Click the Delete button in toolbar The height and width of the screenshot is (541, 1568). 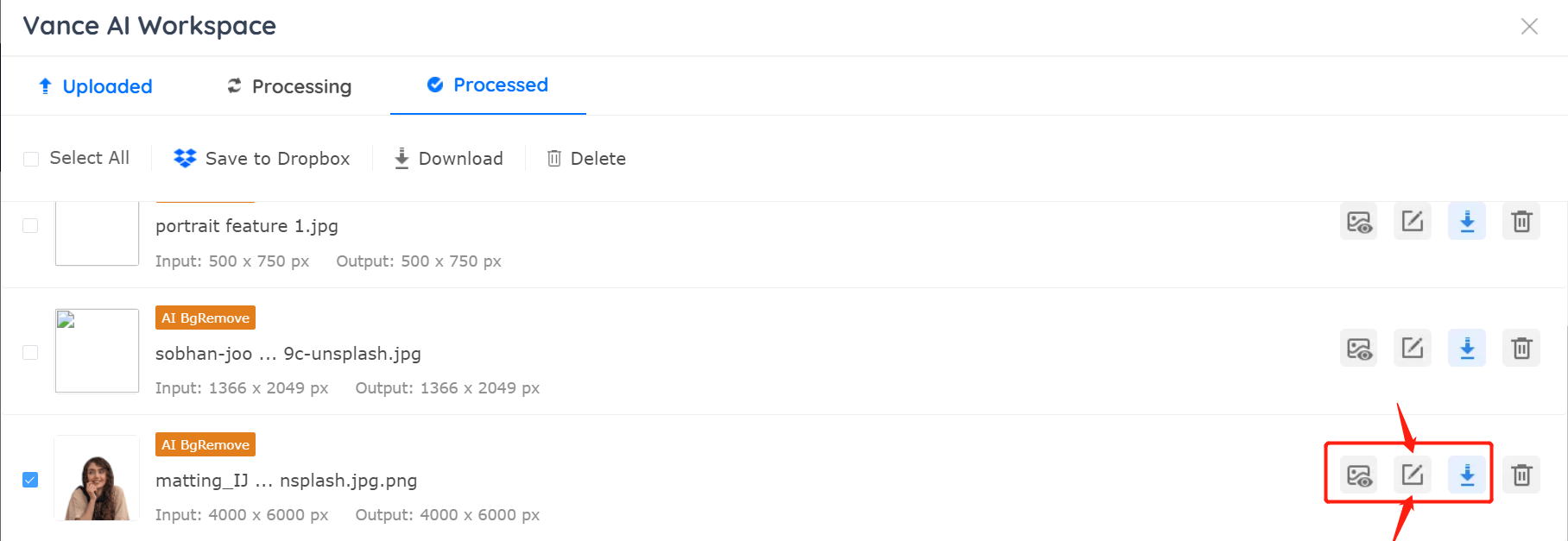586,159
